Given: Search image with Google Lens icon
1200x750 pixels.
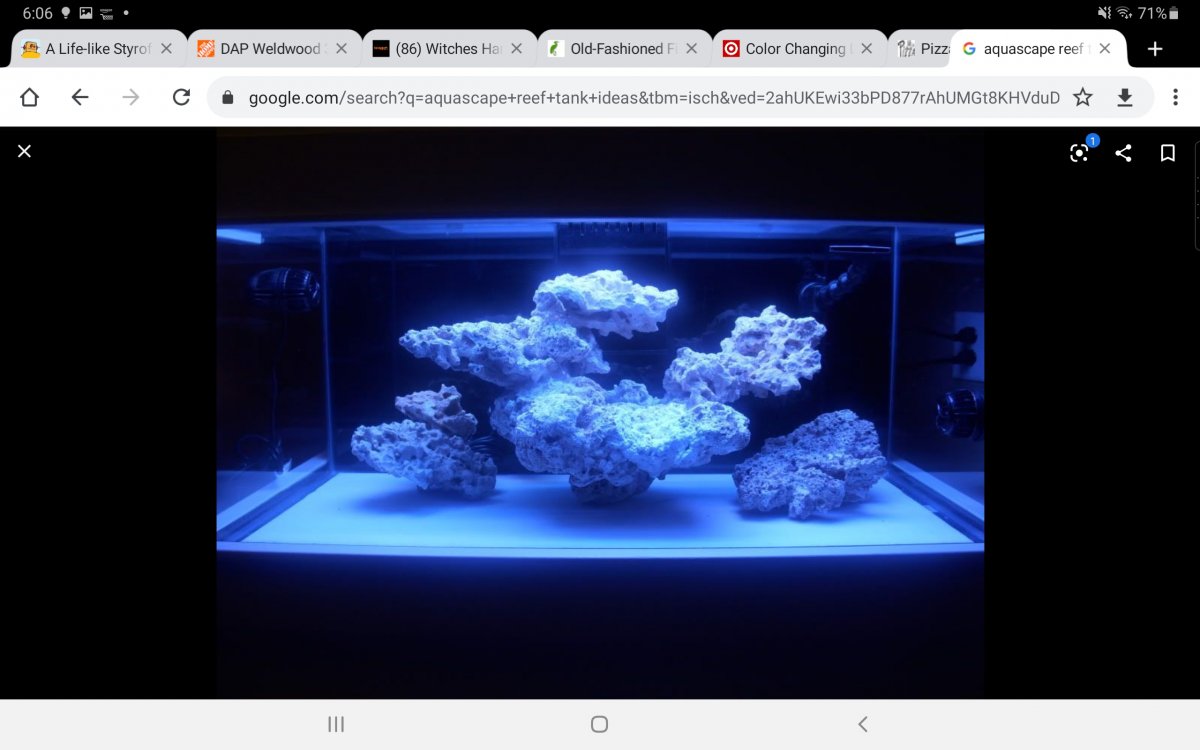Looking at the screenshot, I should (1079, 153).
